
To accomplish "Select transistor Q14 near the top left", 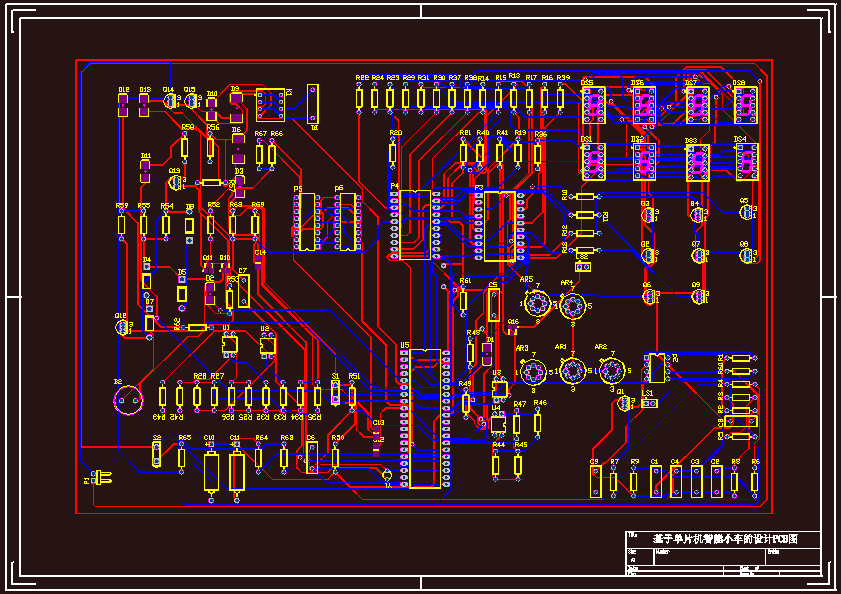I will 171,100.
